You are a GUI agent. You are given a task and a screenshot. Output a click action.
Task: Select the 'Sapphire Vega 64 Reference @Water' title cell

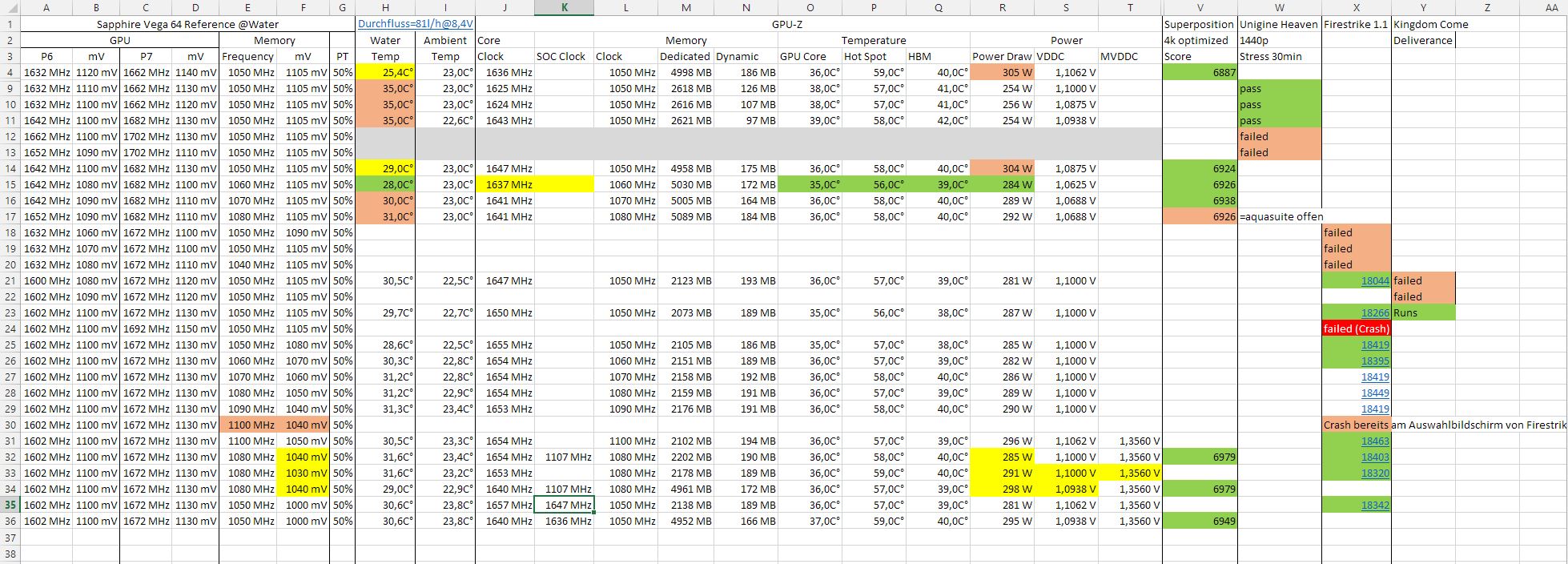pyautogui.click(x=188, y=24)
